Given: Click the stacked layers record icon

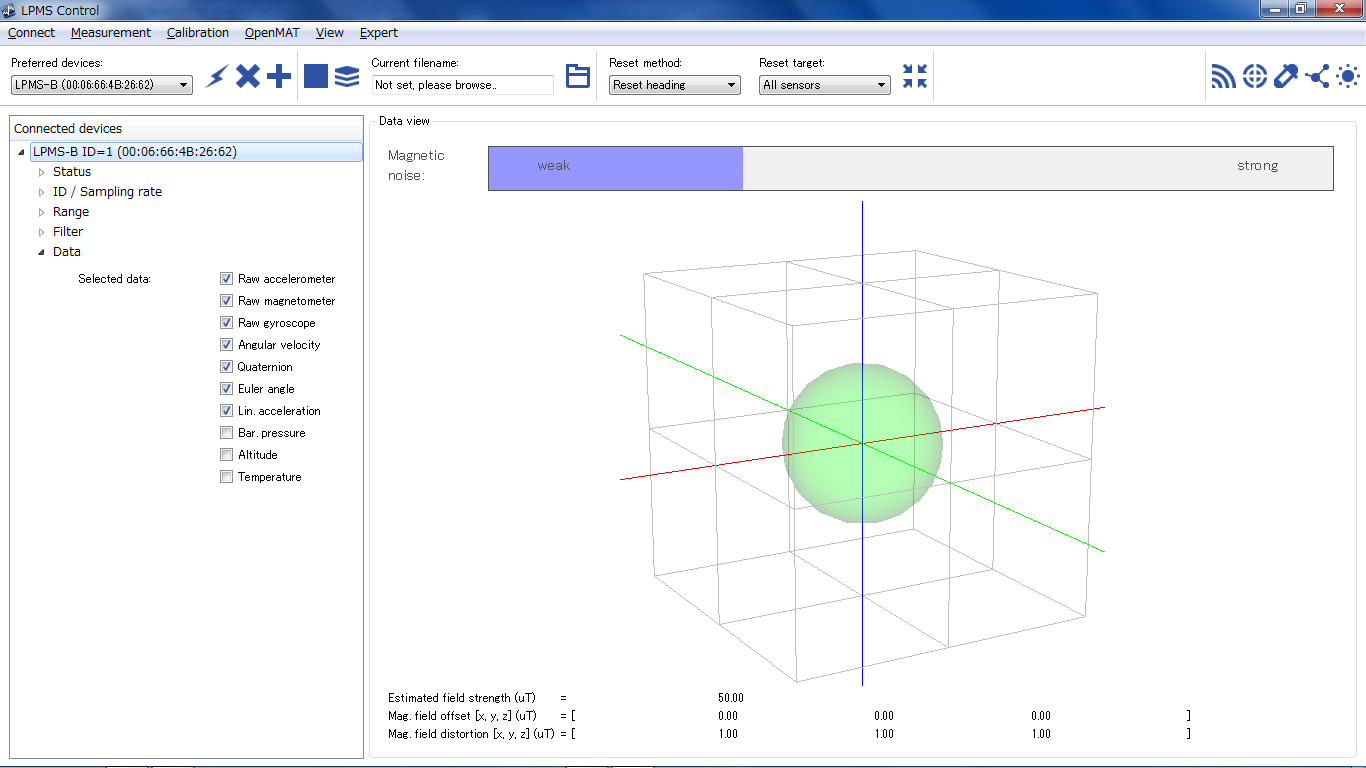Looking at the screenshot, I should (347, 76).
